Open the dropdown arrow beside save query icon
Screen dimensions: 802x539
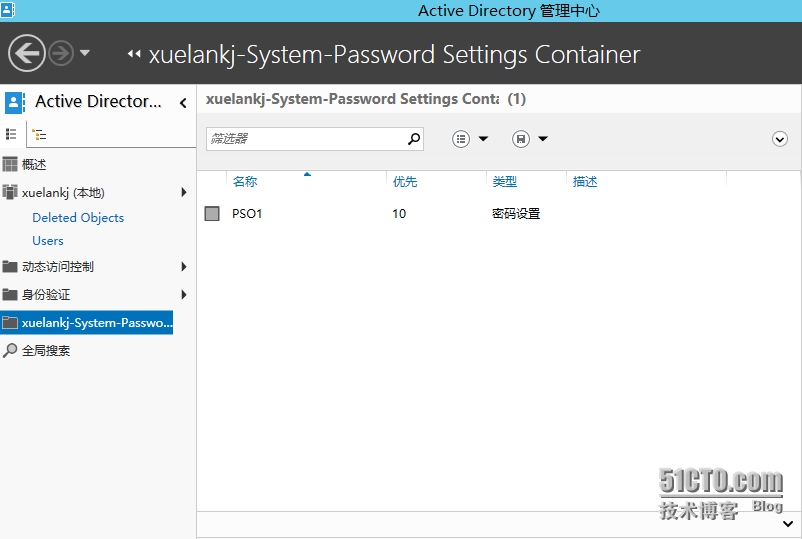point(543,139)
